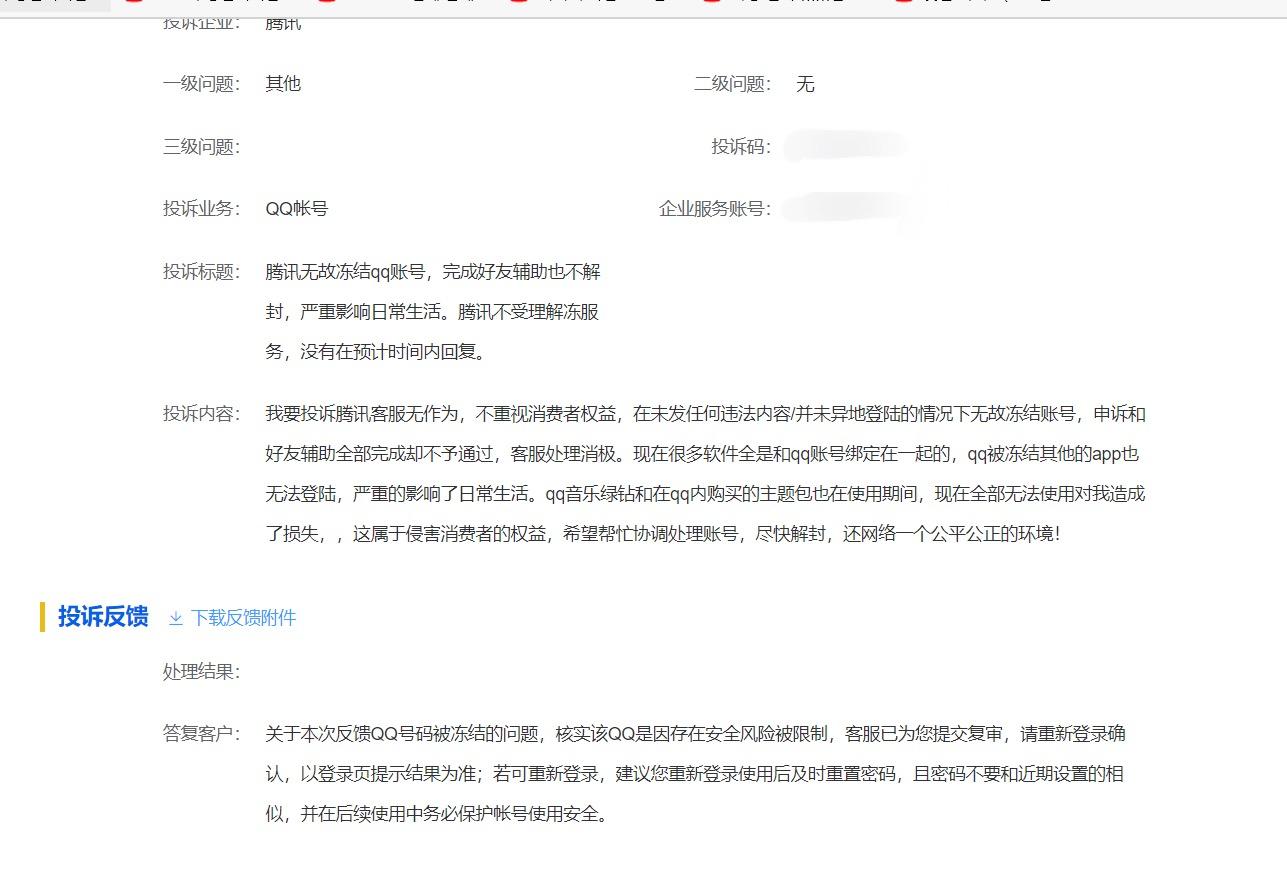This screenshot has width=1287, height=878.
Task: Click content line starting 好友辅助全部完成却不予通过
Action: pyautogui.click(x=702, y=454)
